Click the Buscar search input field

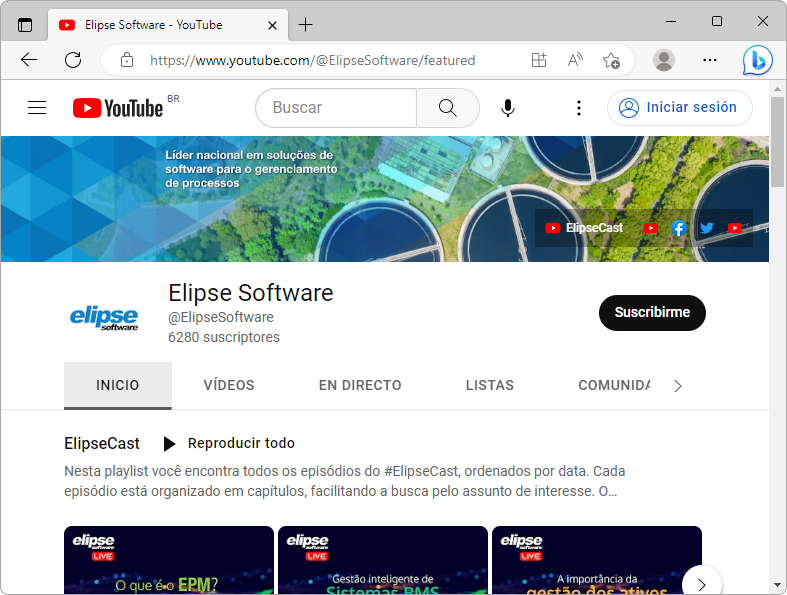coord(335,108)
